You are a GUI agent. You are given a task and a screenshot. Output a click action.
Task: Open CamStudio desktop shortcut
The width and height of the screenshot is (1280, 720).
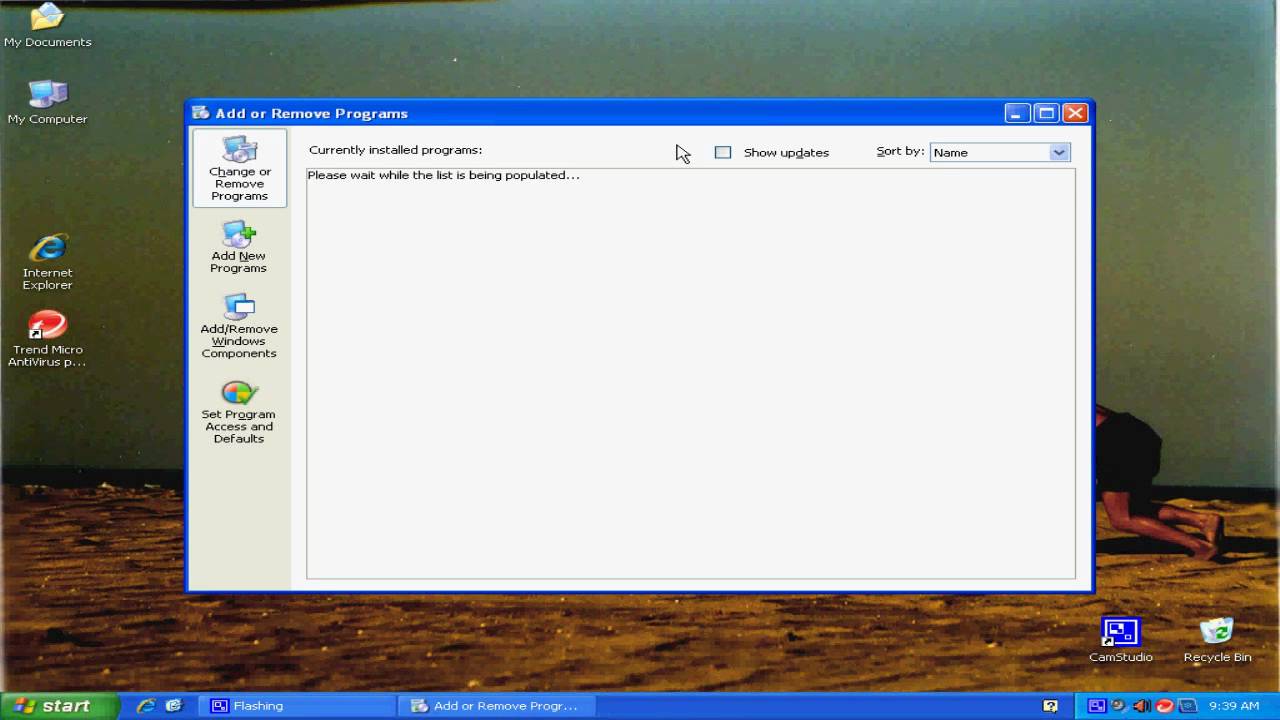[x=1120, y=640]
